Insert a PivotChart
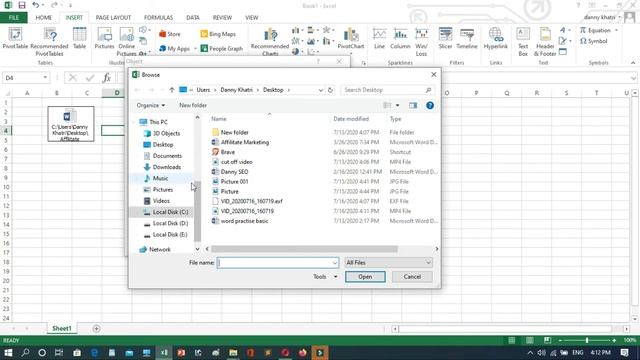The image size is (640, 360). coord(351,38)
